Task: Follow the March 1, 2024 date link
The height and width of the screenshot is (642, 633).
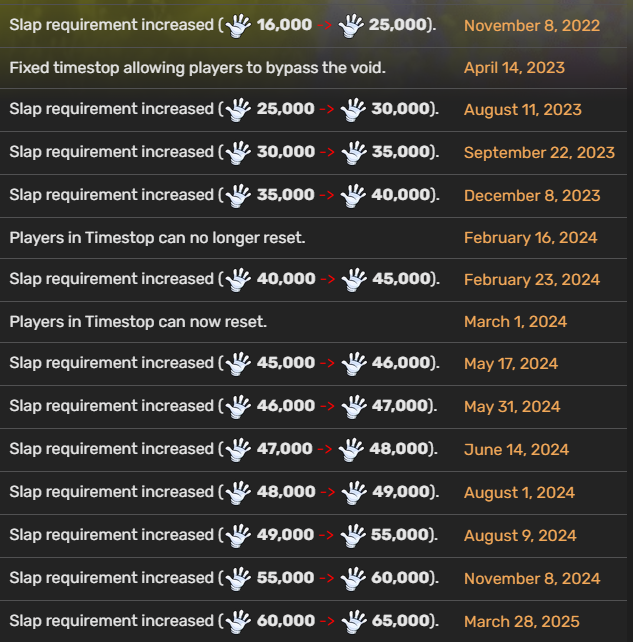Action: [x=515, y=322]
